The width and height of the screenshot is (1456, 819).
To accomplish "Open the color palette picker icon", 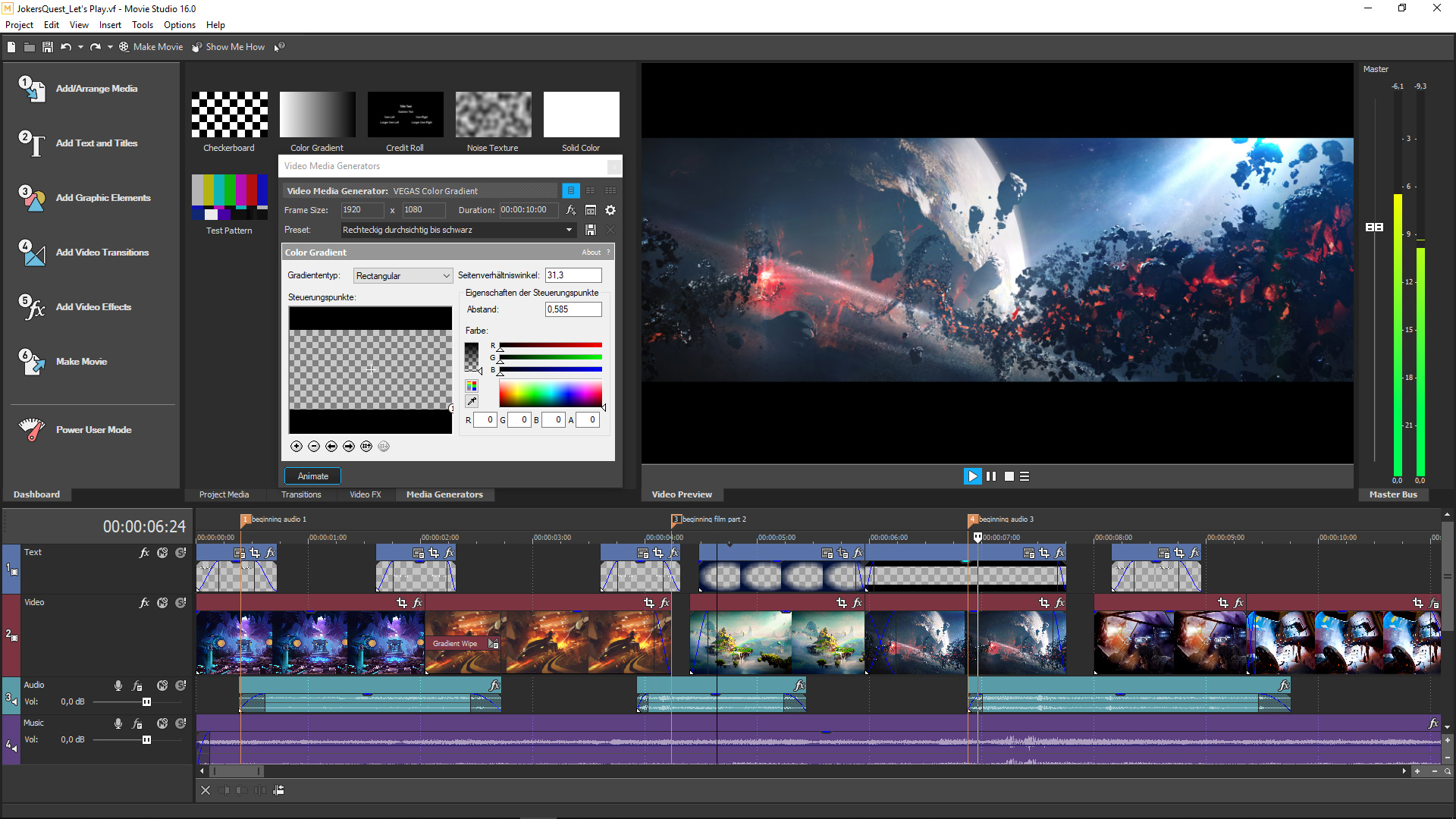I will click(471, 386).
